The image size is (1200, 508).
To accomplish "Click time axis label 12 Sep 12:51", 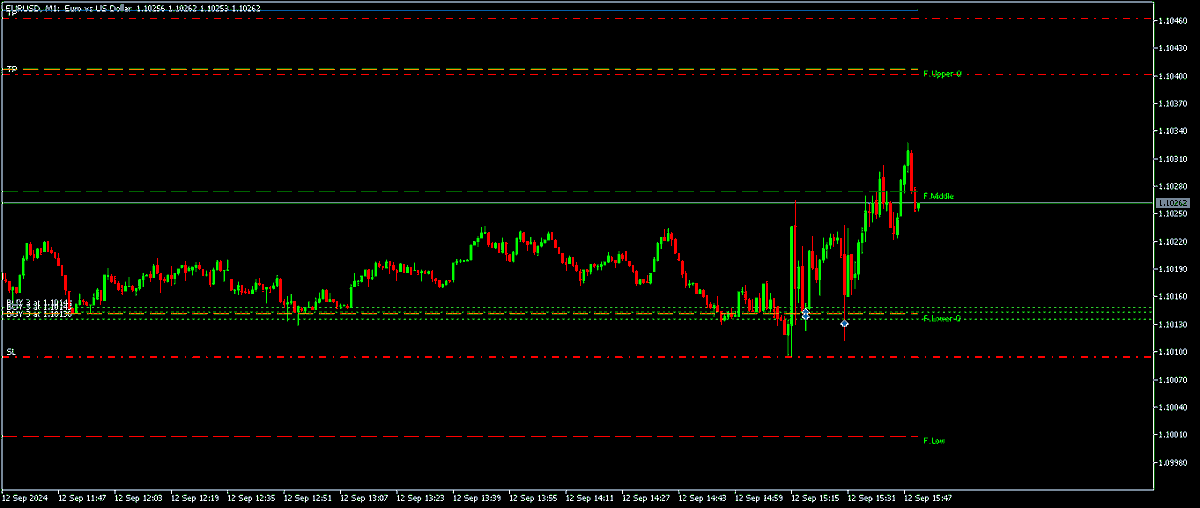I will click(x=308, y=497).
